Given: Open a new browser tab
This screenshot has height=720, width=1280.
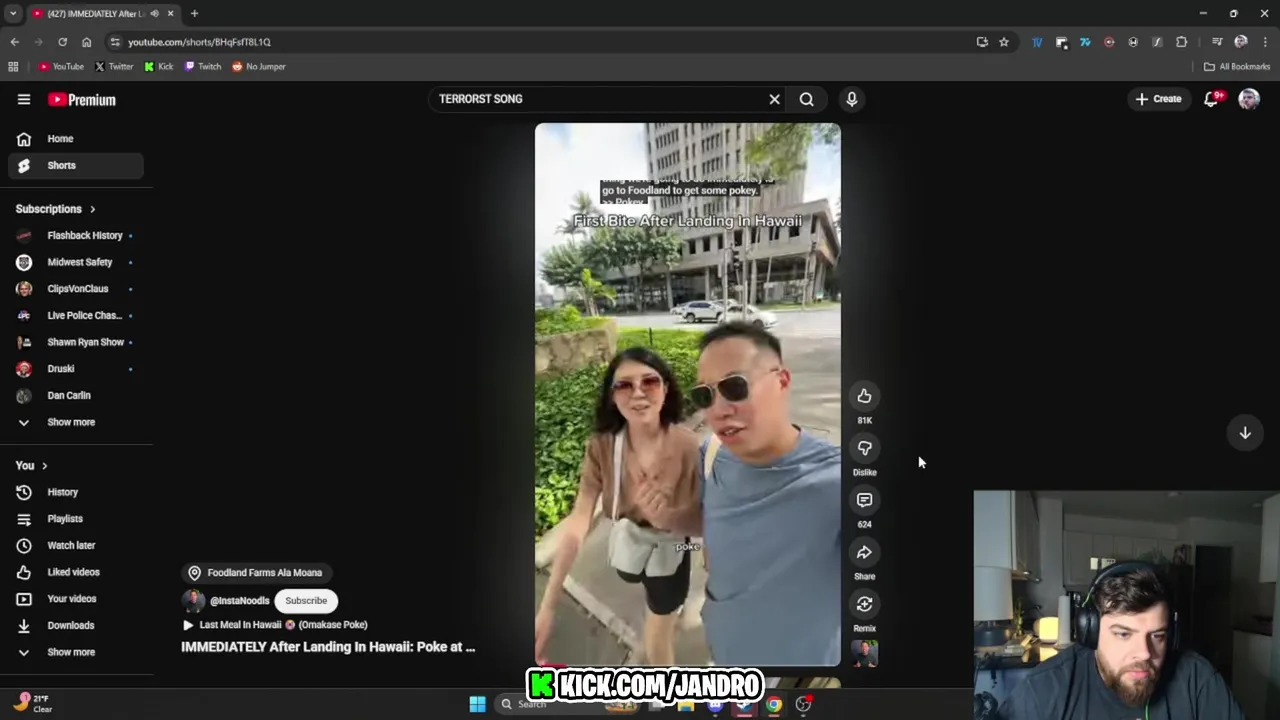Looking at the screenshot, I should (194, 13).
